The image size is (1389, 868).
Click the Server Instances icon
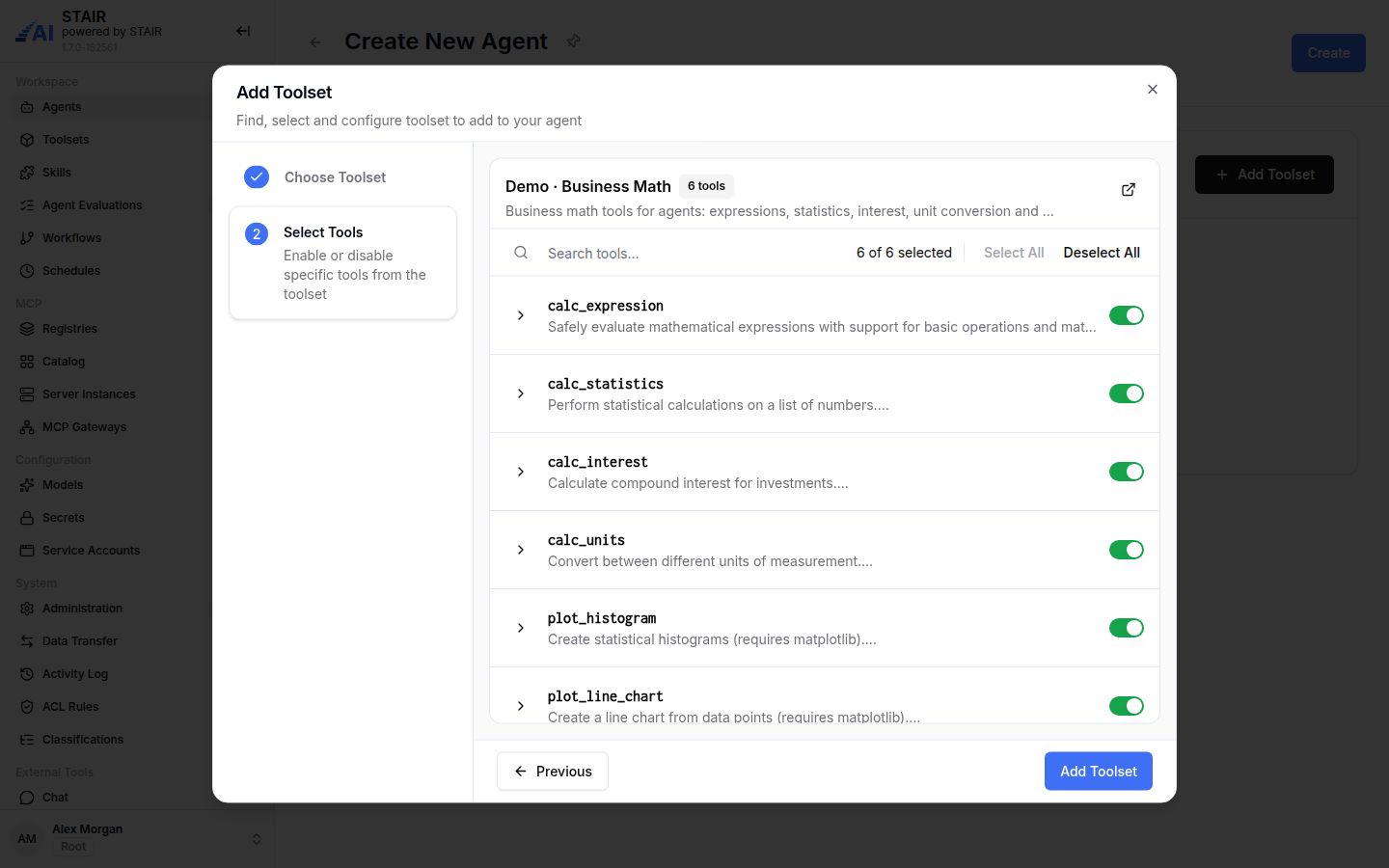coord(27,394)
